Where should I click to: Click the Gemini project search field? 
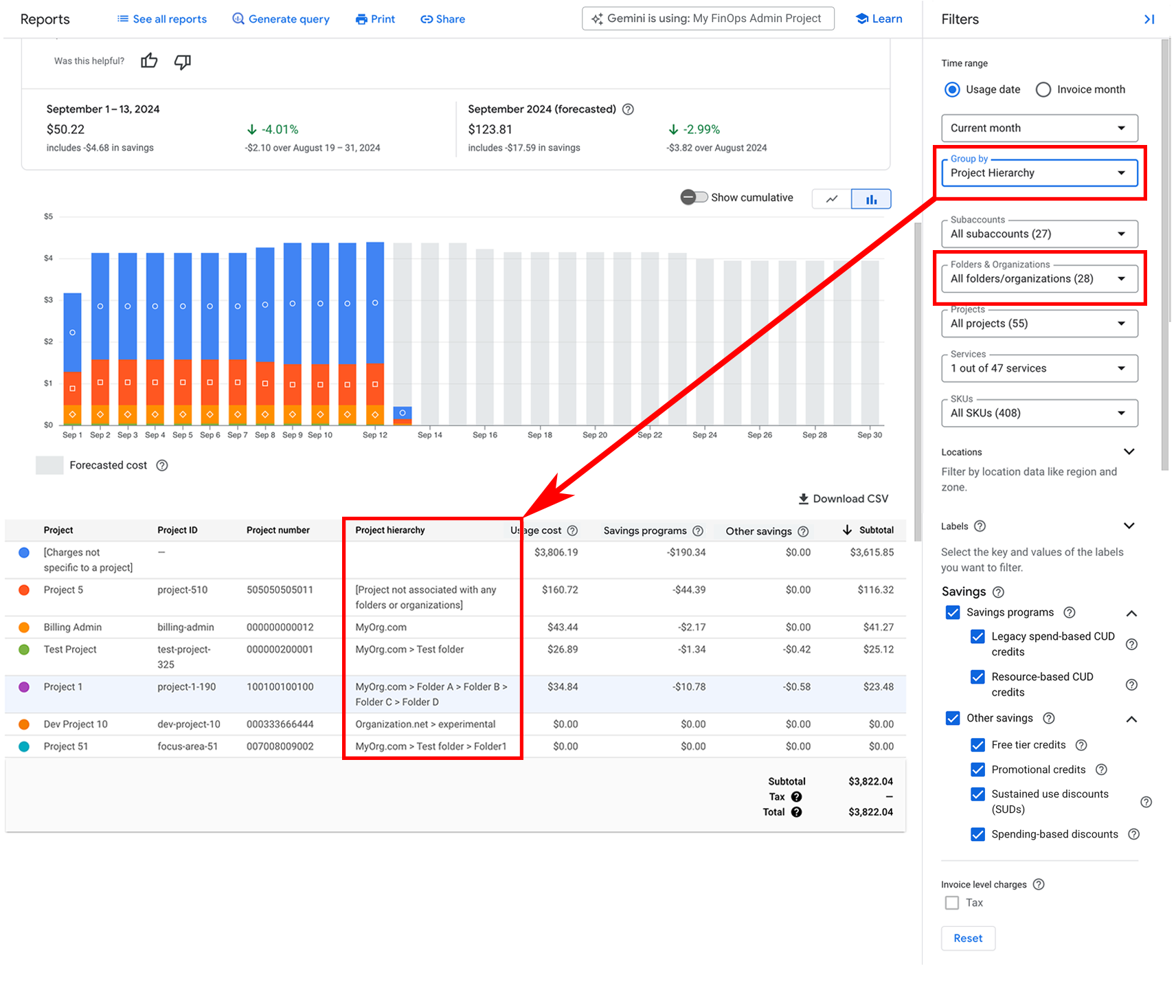tap(708, 19)
